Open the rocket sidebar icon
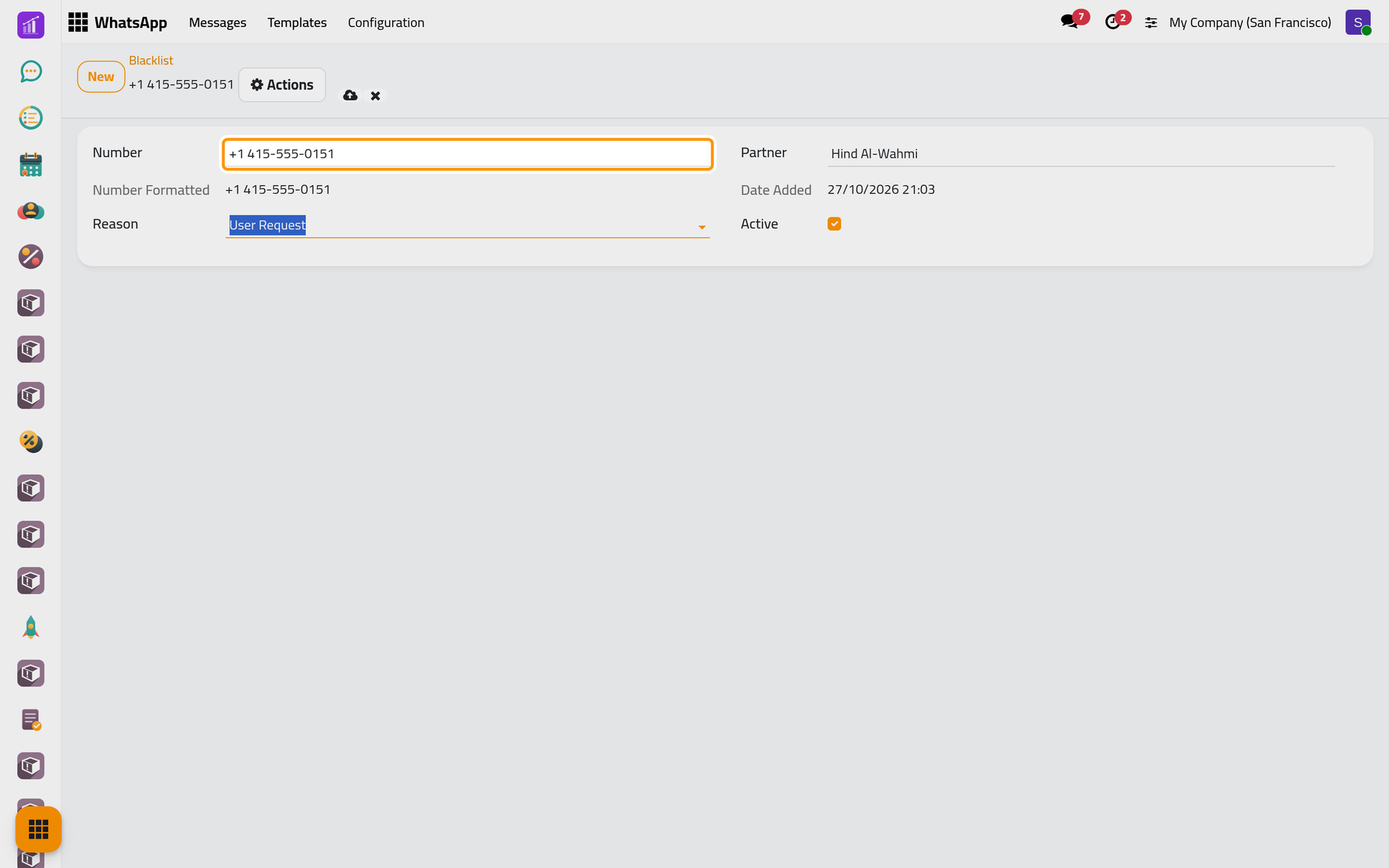1389x868 pixels. (30, 627)
